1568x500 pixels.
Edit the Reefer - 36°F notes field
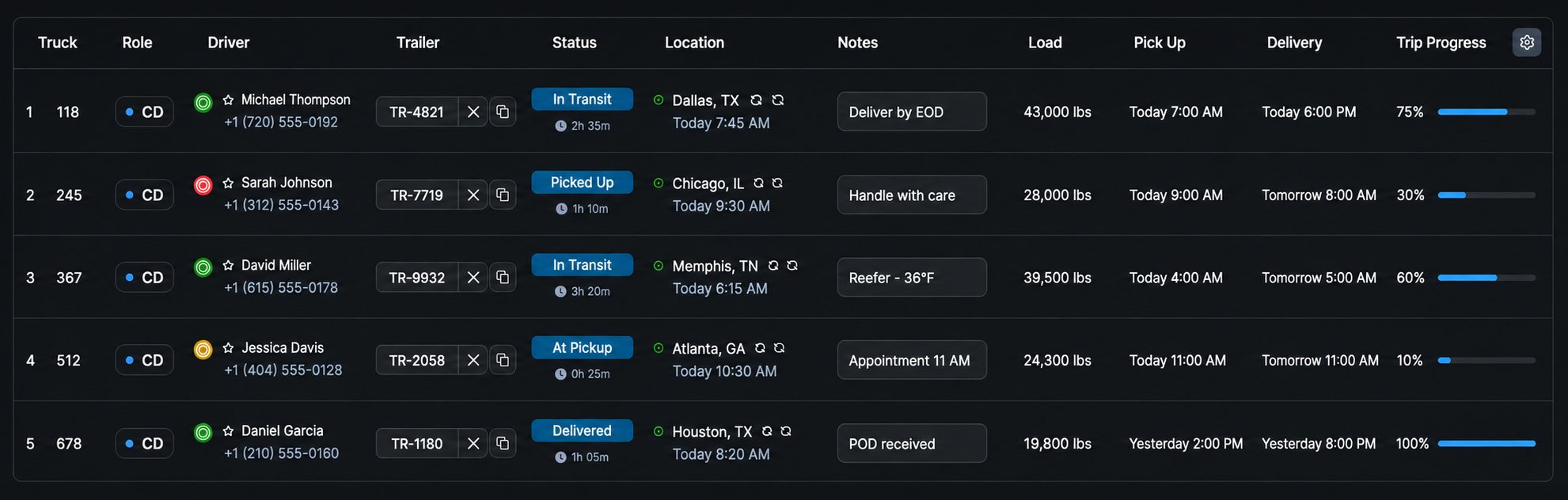[912, 277]
